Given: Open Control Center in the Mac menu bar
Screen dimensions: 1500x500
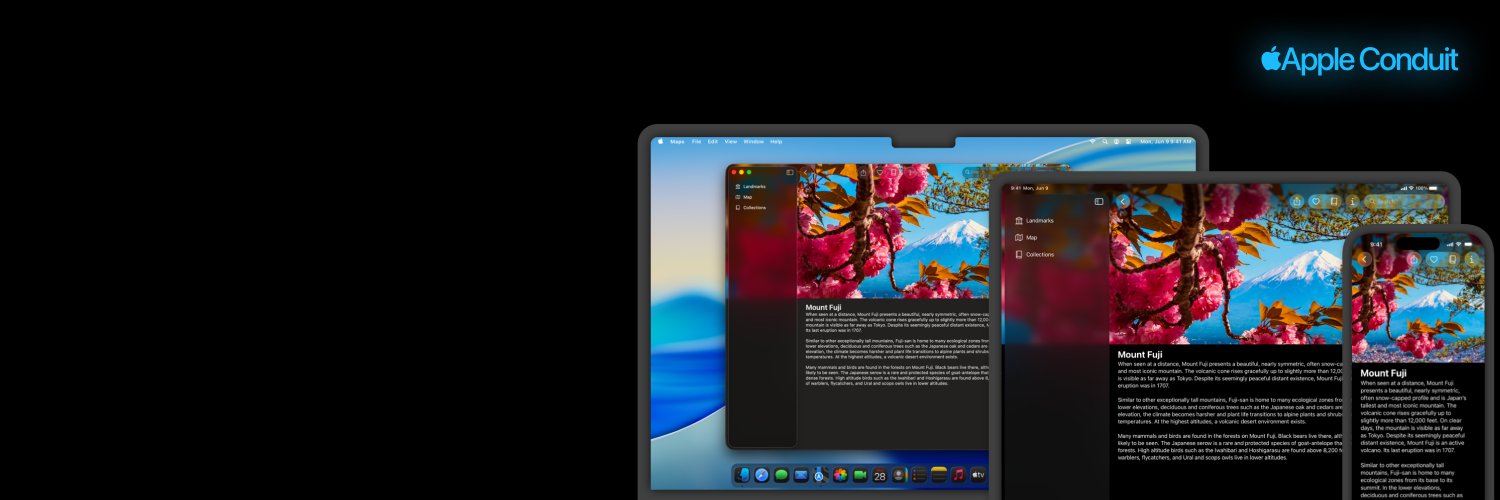Looking at the screenshot, I should 1128,141.
